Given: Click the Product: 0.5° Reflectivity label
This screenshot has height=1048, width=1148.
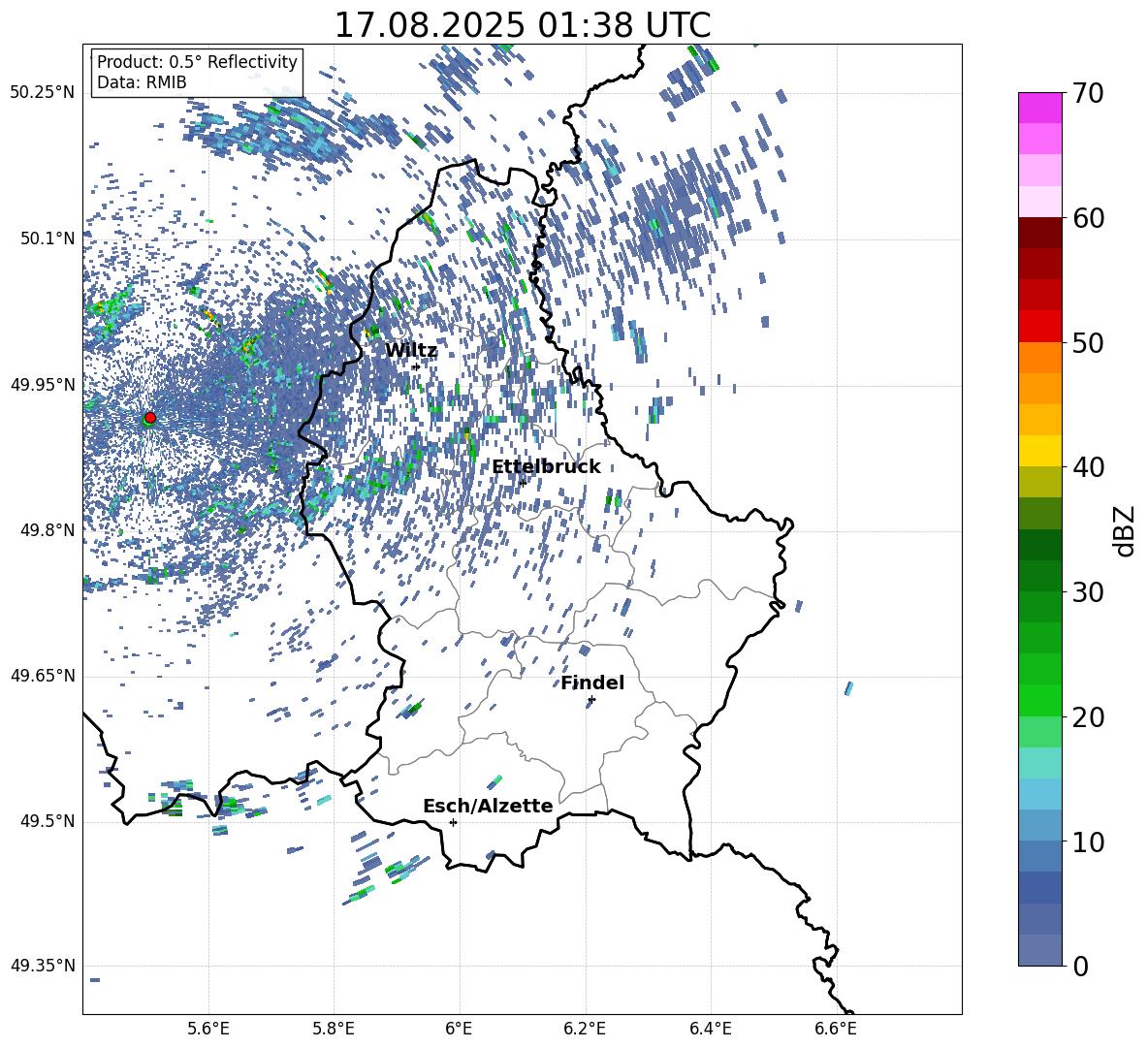Looking at the screenshot, I should click(197, 61).
